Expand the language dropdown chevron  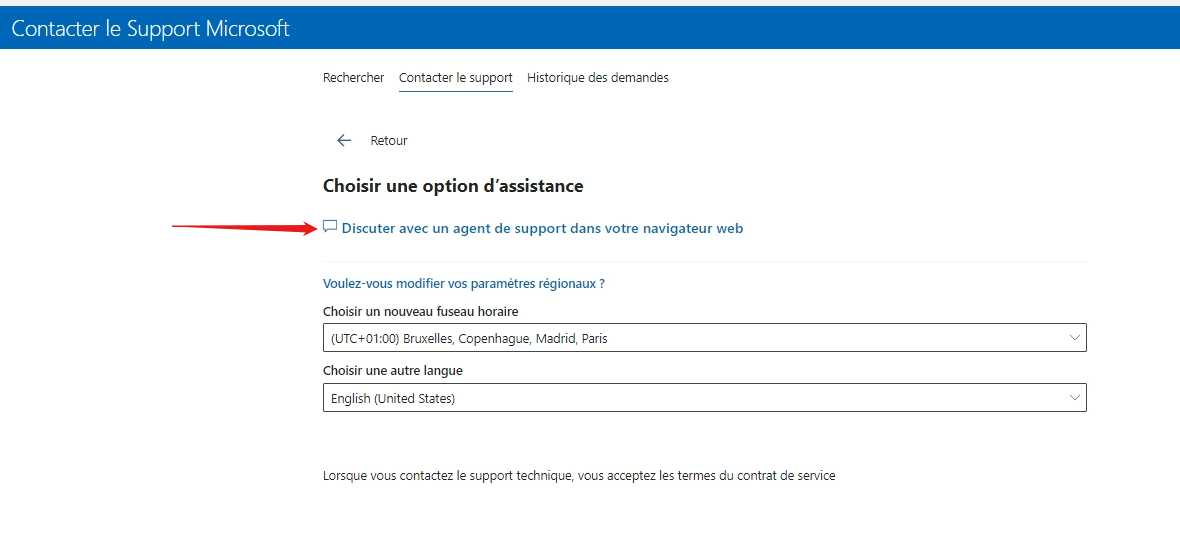1075,398
